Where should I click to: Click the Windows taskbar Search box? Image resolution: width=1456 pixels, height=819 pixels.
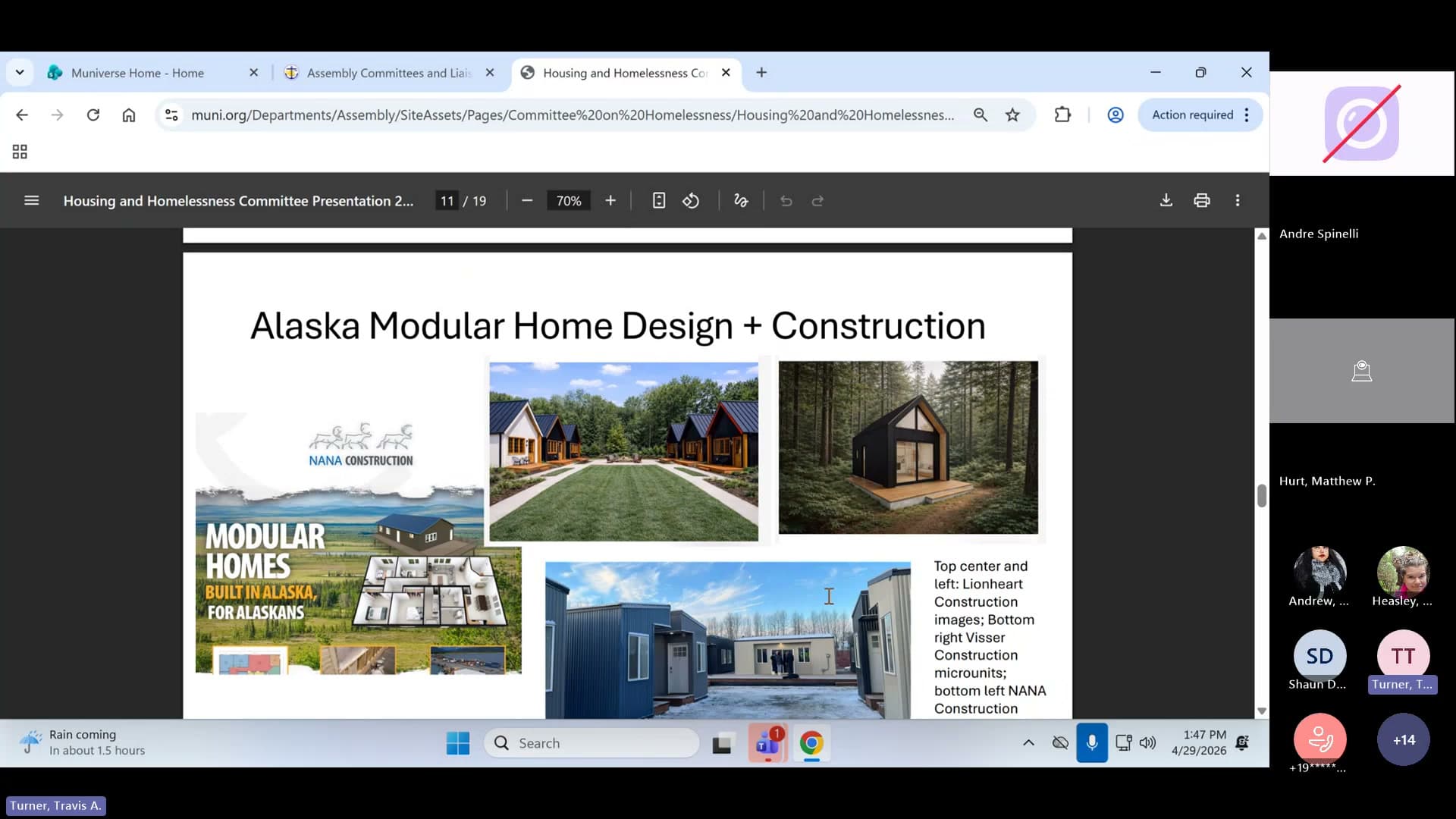click(x=591, y=743)
